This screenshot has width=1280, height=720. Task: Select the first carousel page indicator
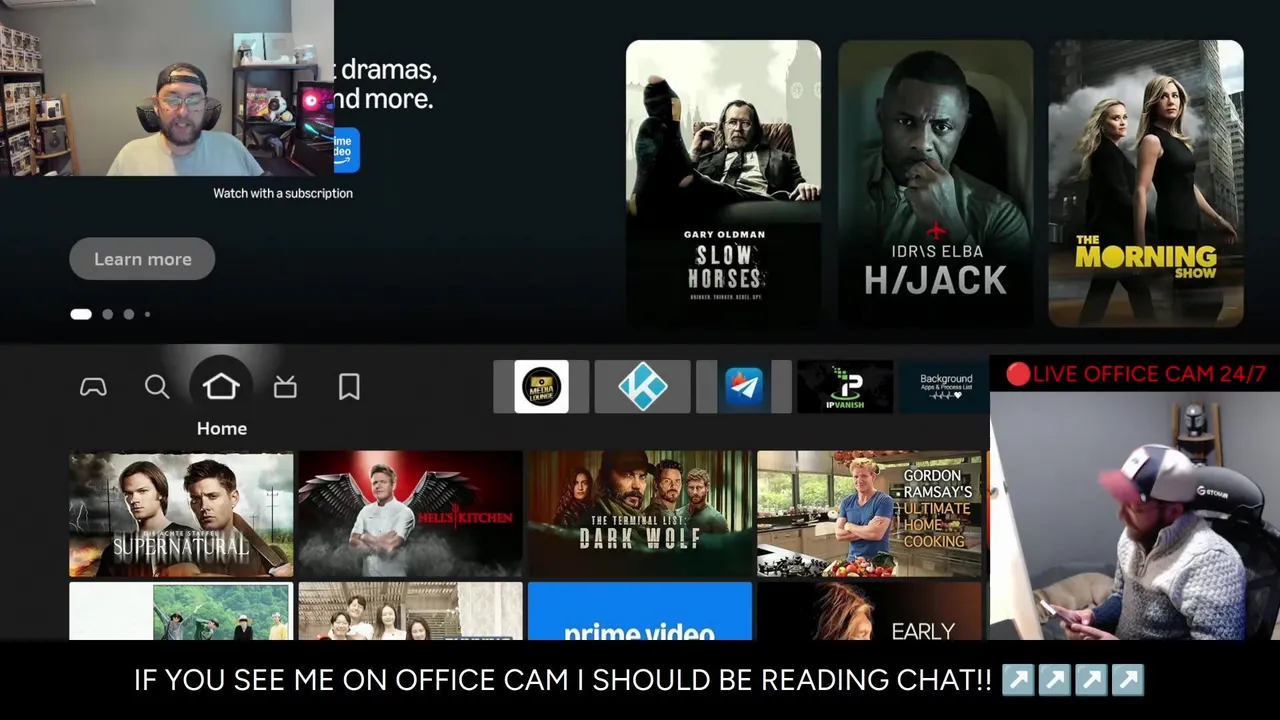tap(81, 314)
